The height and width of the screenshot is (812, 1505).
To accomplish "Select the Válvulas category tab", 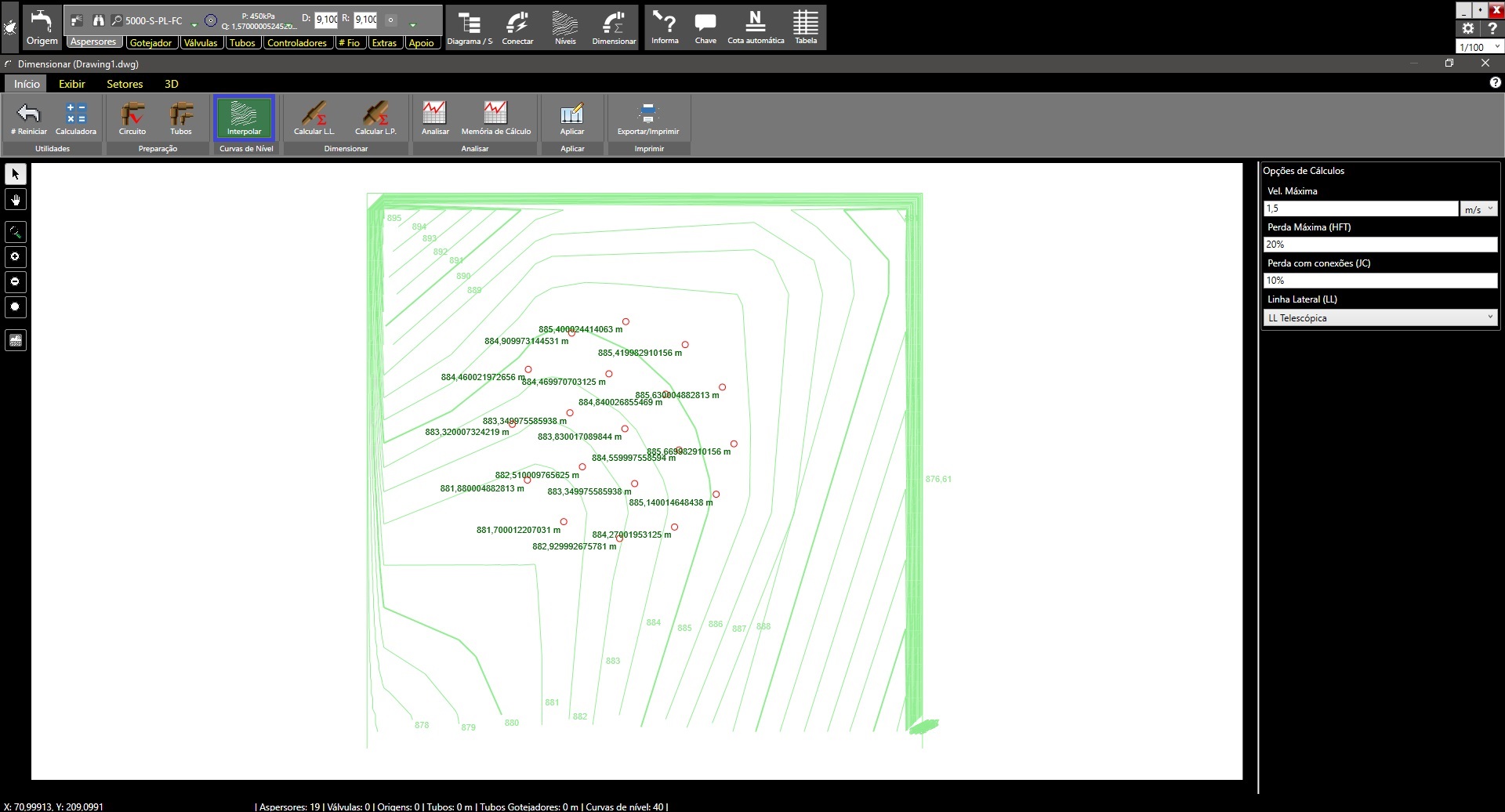I will pos(201,42).
